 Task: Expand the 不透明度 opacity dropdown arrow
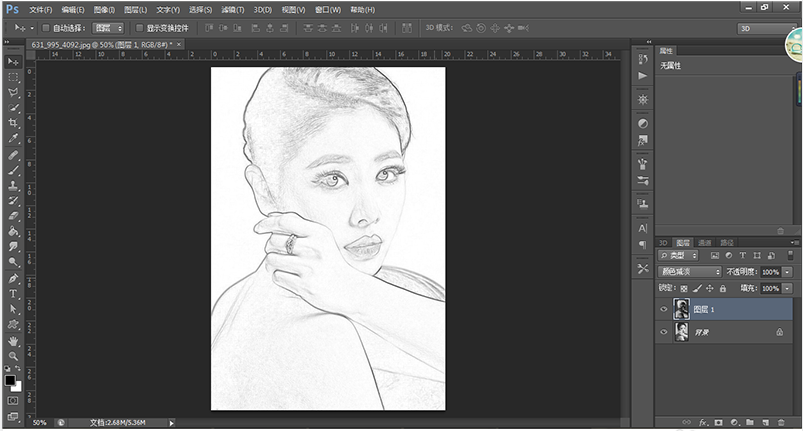tap(786, 272)
